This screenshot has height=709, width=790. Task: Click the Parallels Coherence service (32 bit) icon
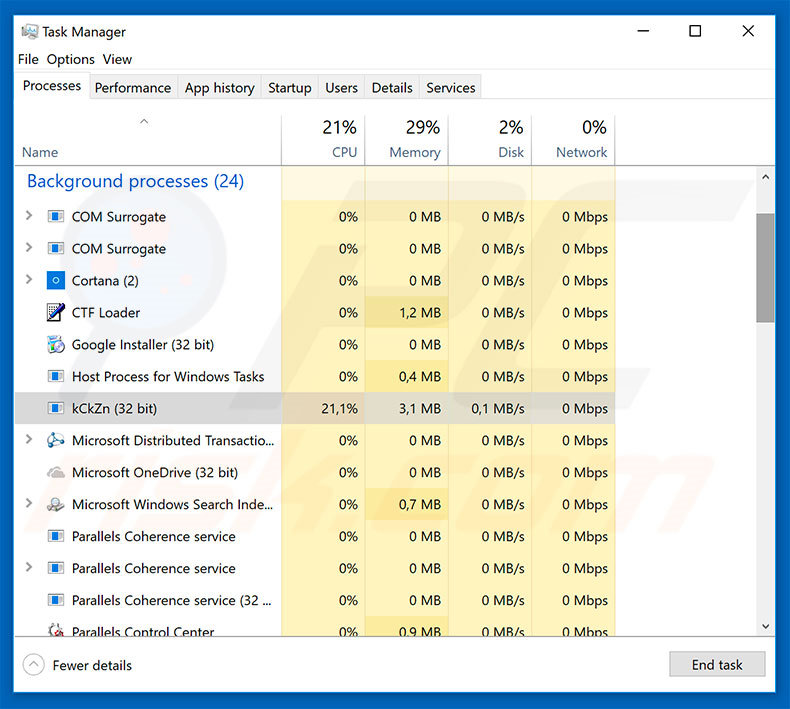[55, 600]
